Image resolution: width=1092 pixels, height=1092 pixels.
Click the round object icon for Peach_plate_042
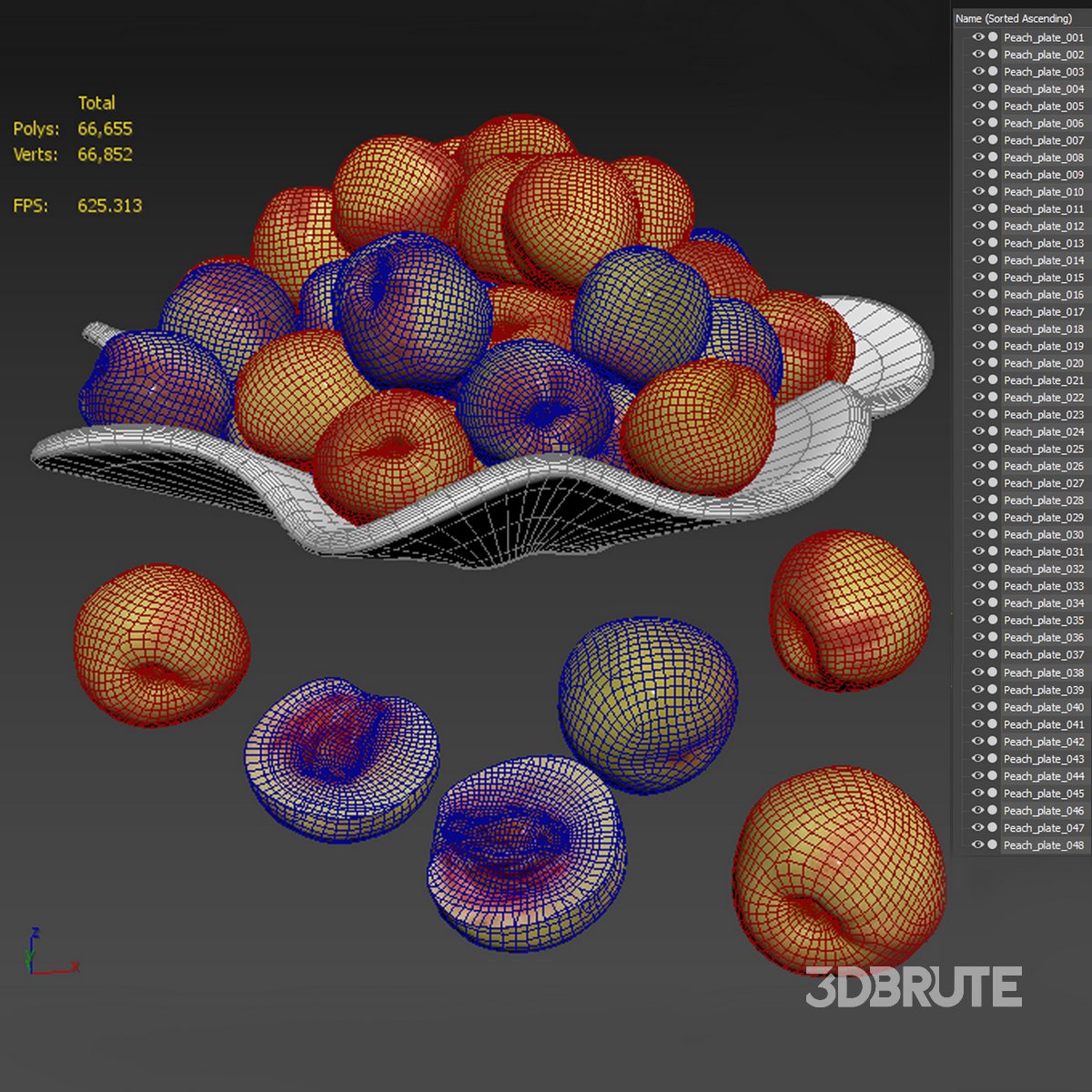click(993, 742)
